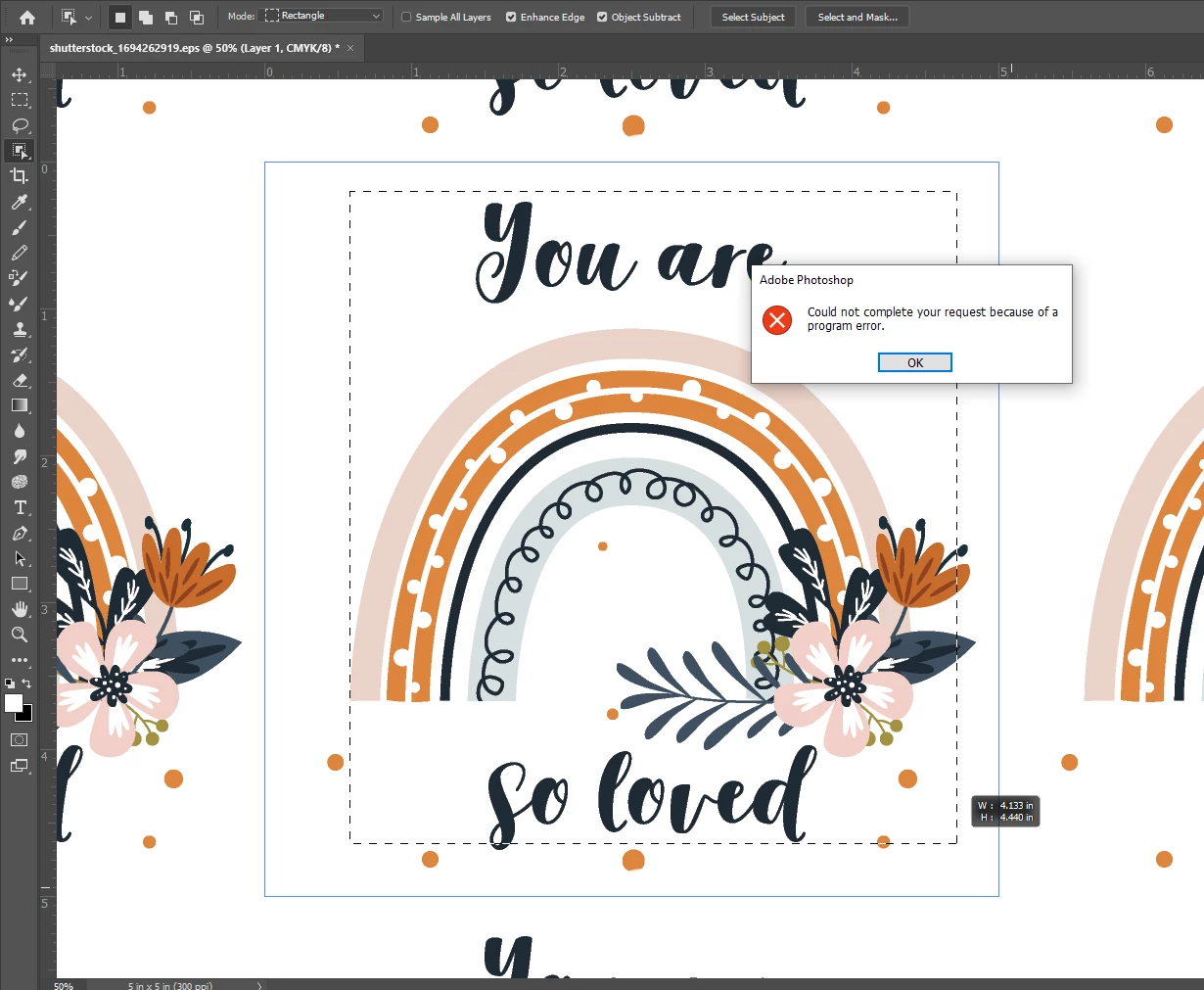
Task: Click the 50% zoom level field
Action: point(65,985)
